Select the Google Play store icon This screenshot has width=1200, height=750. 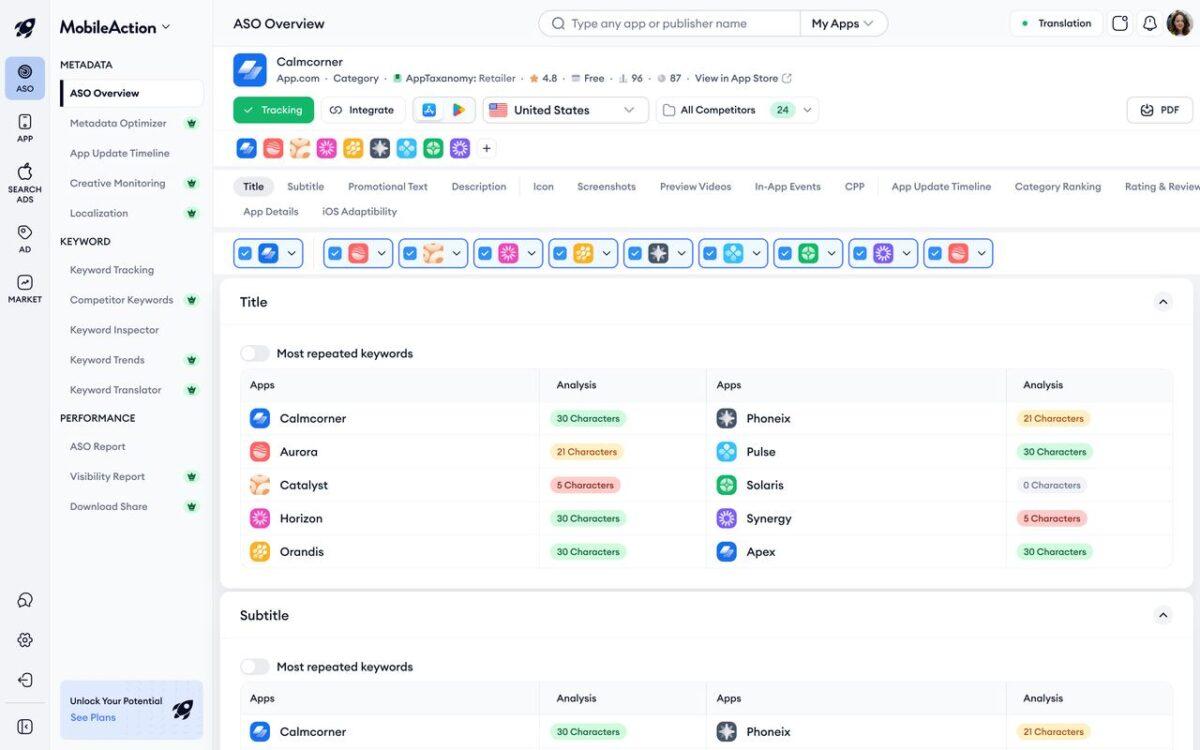tap(458, 110)
